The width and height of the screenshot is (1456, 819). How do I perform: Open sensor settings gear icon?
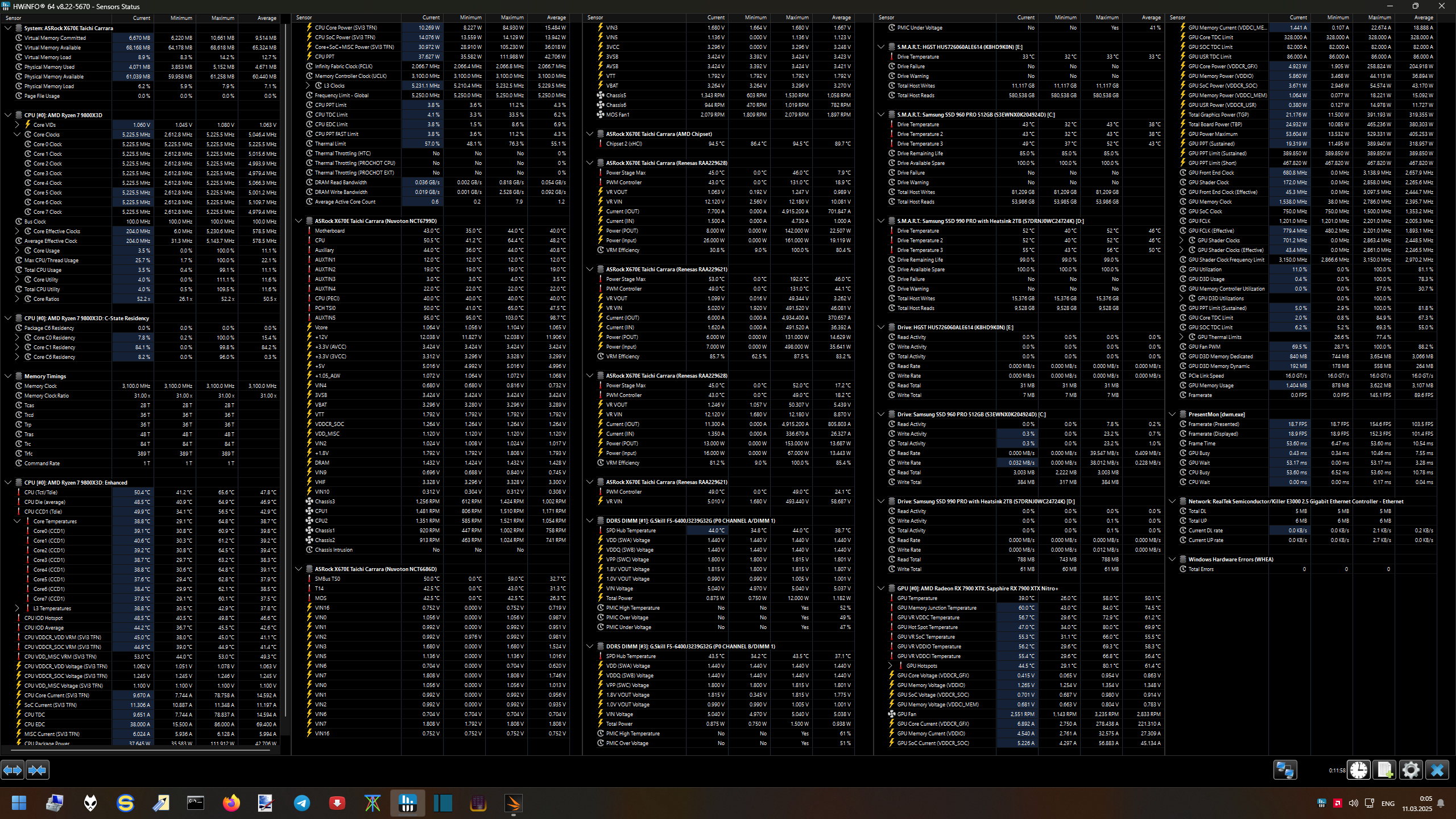[1410, 770]
